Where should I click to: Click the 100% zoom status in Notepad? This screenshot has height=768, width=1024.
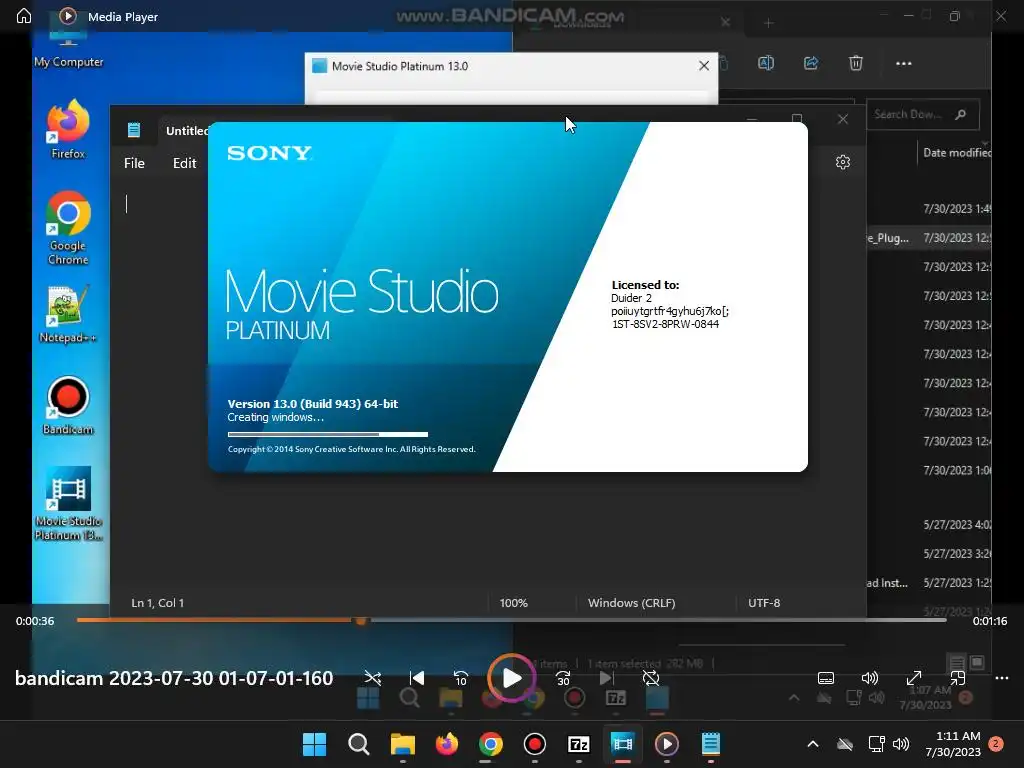(513, 603)
